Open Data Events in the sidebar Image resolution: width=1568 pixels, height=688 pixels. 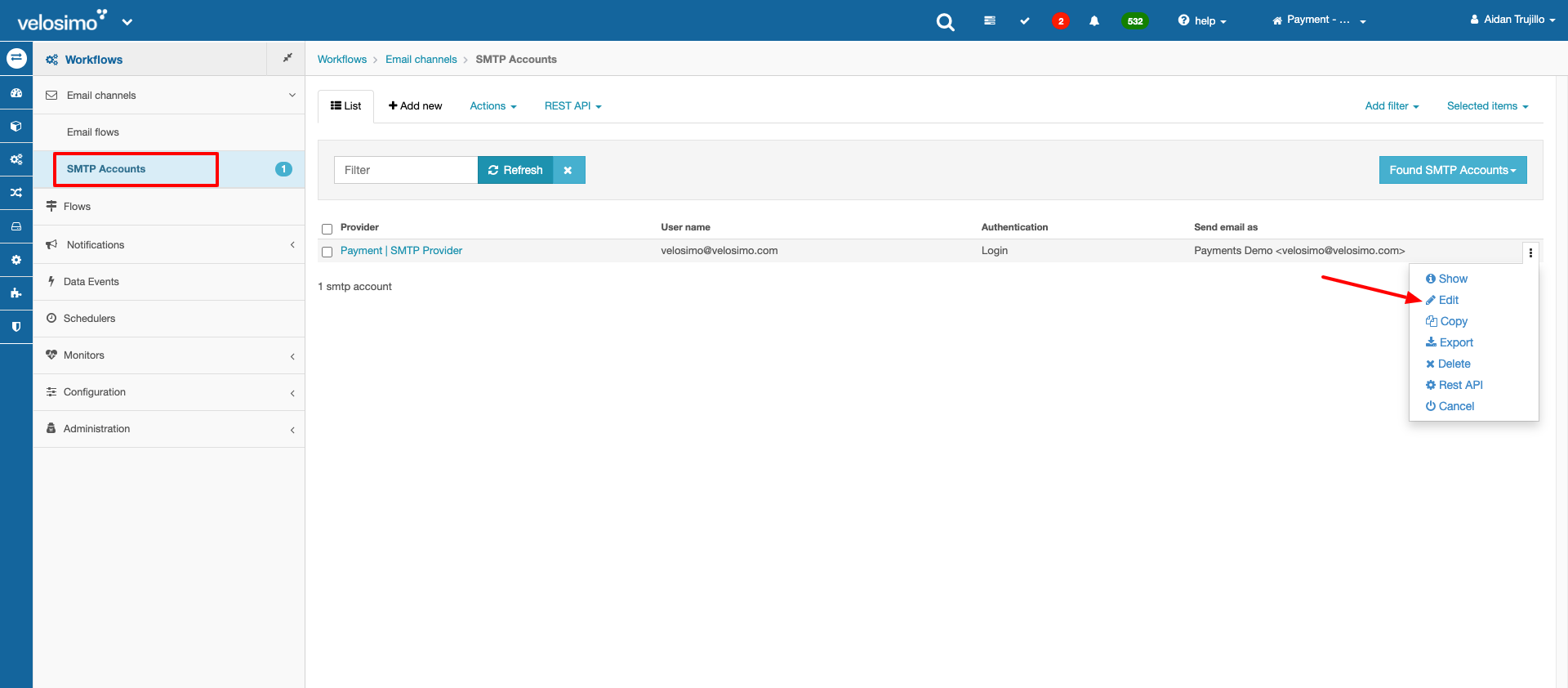tap(91, 282)
